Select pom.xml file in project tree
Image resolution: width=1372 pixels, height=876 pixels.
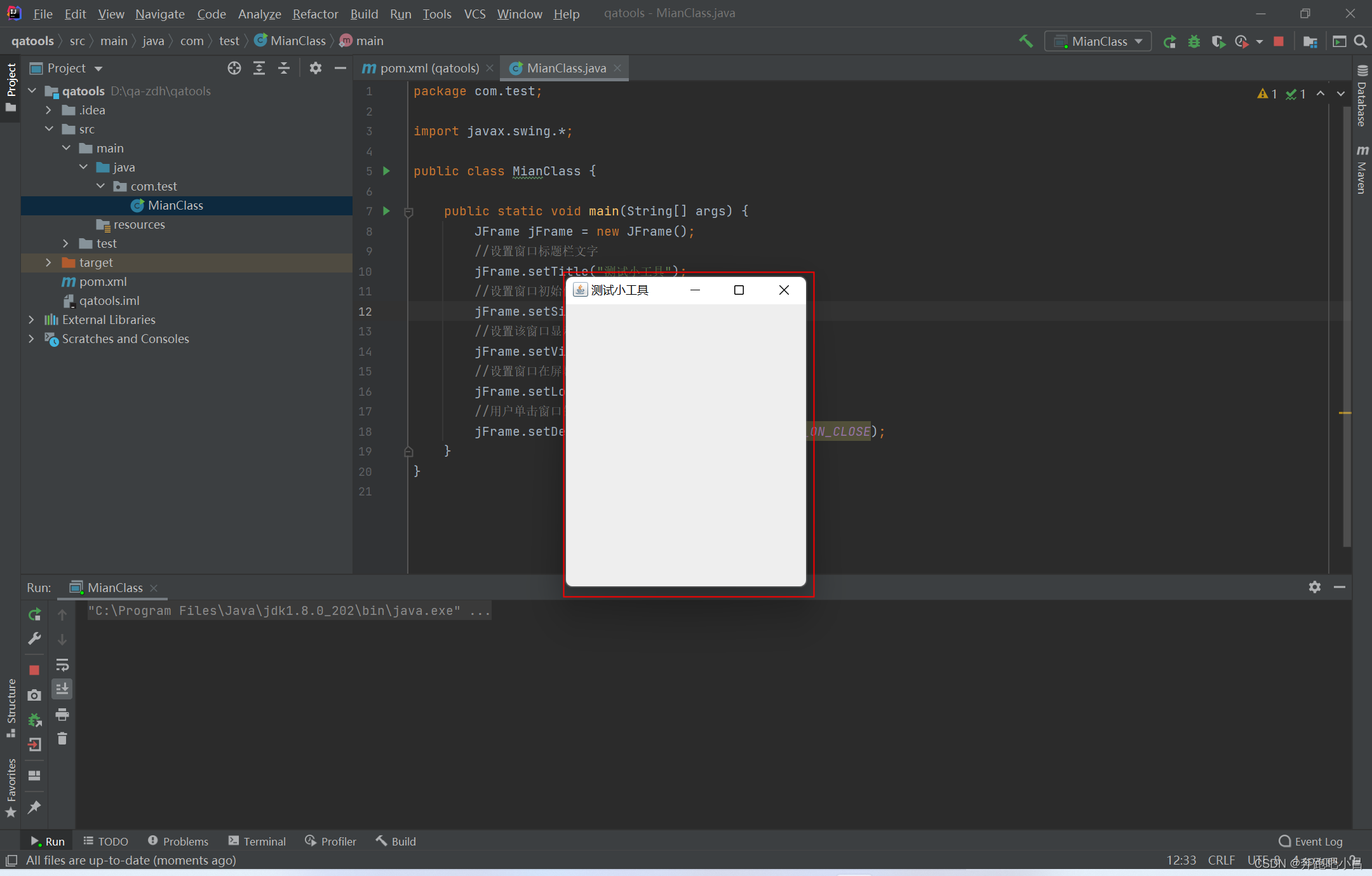point(103,281)
